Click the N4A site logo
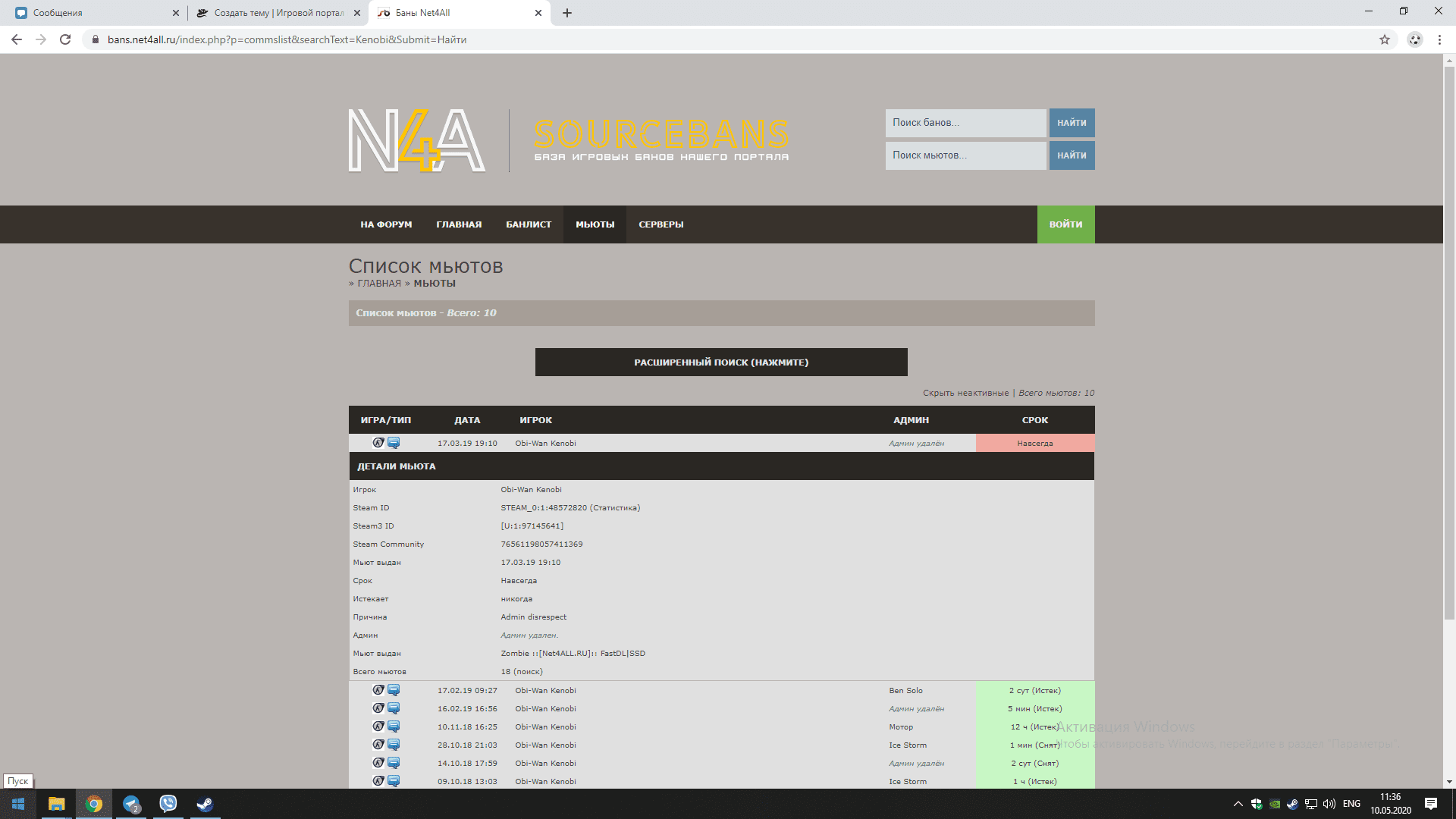Viewport: 1456px width, 819px height. [416, 140]
